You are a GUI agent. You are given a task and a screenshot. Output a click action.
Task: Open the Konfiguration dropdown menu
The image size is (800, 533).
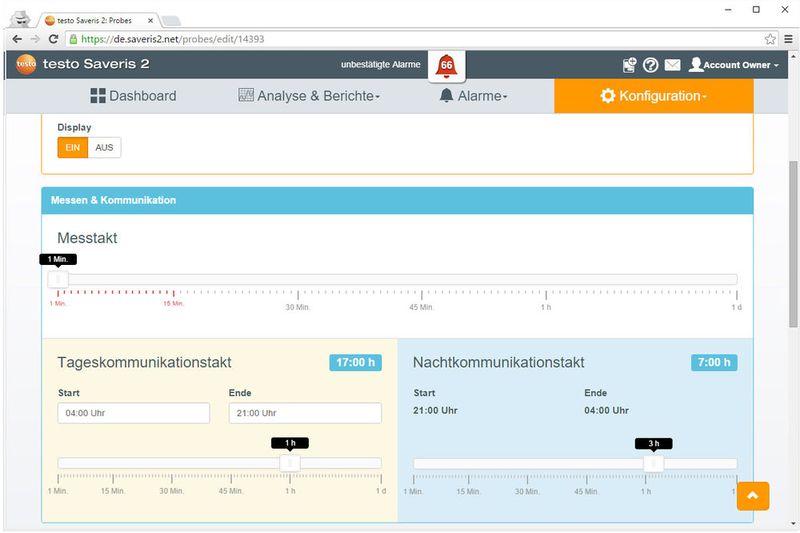[x=653, y=96]
